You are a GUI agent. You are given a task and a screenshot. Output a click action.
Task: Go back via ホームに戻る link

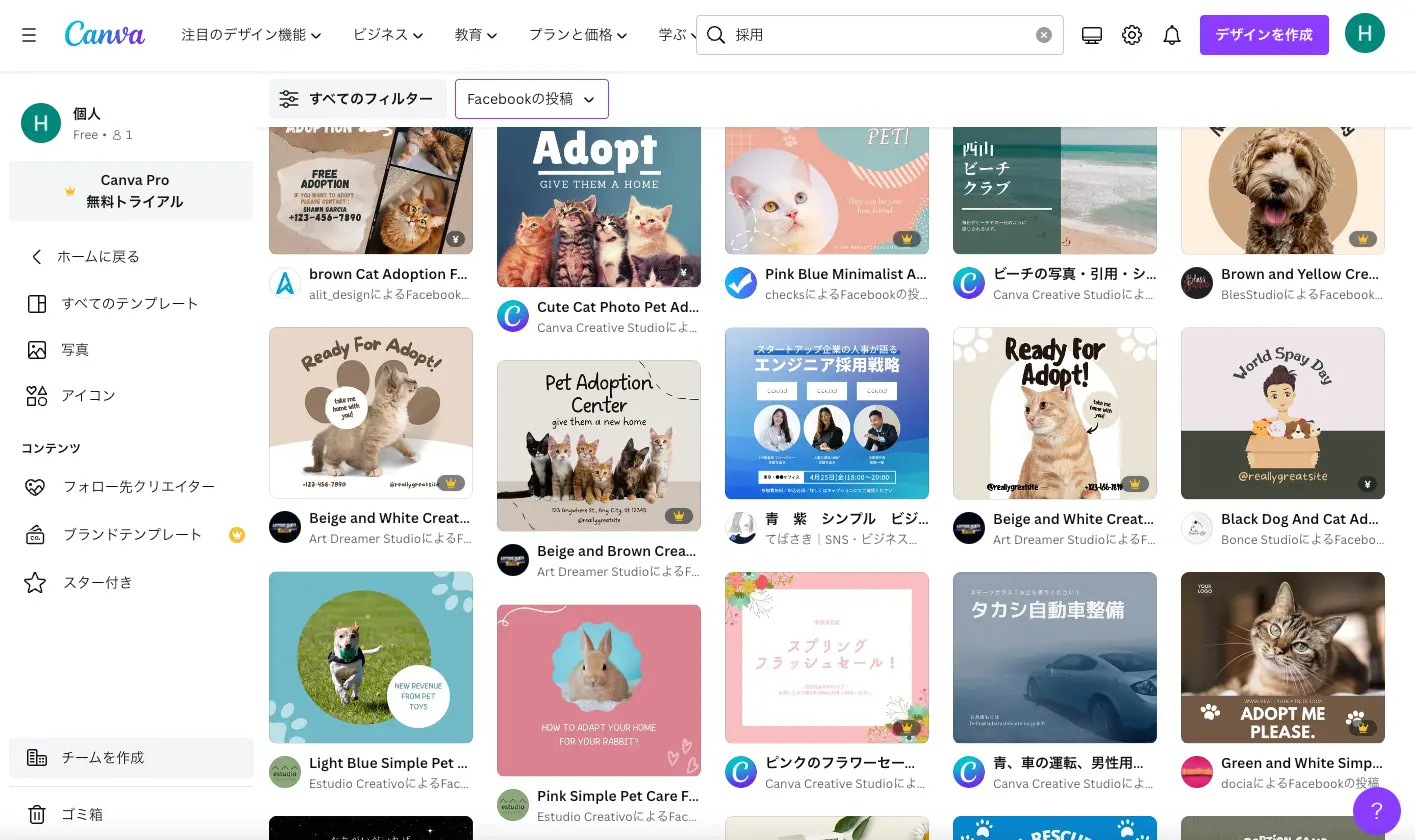pyautogui.click(x=98, y=257)
